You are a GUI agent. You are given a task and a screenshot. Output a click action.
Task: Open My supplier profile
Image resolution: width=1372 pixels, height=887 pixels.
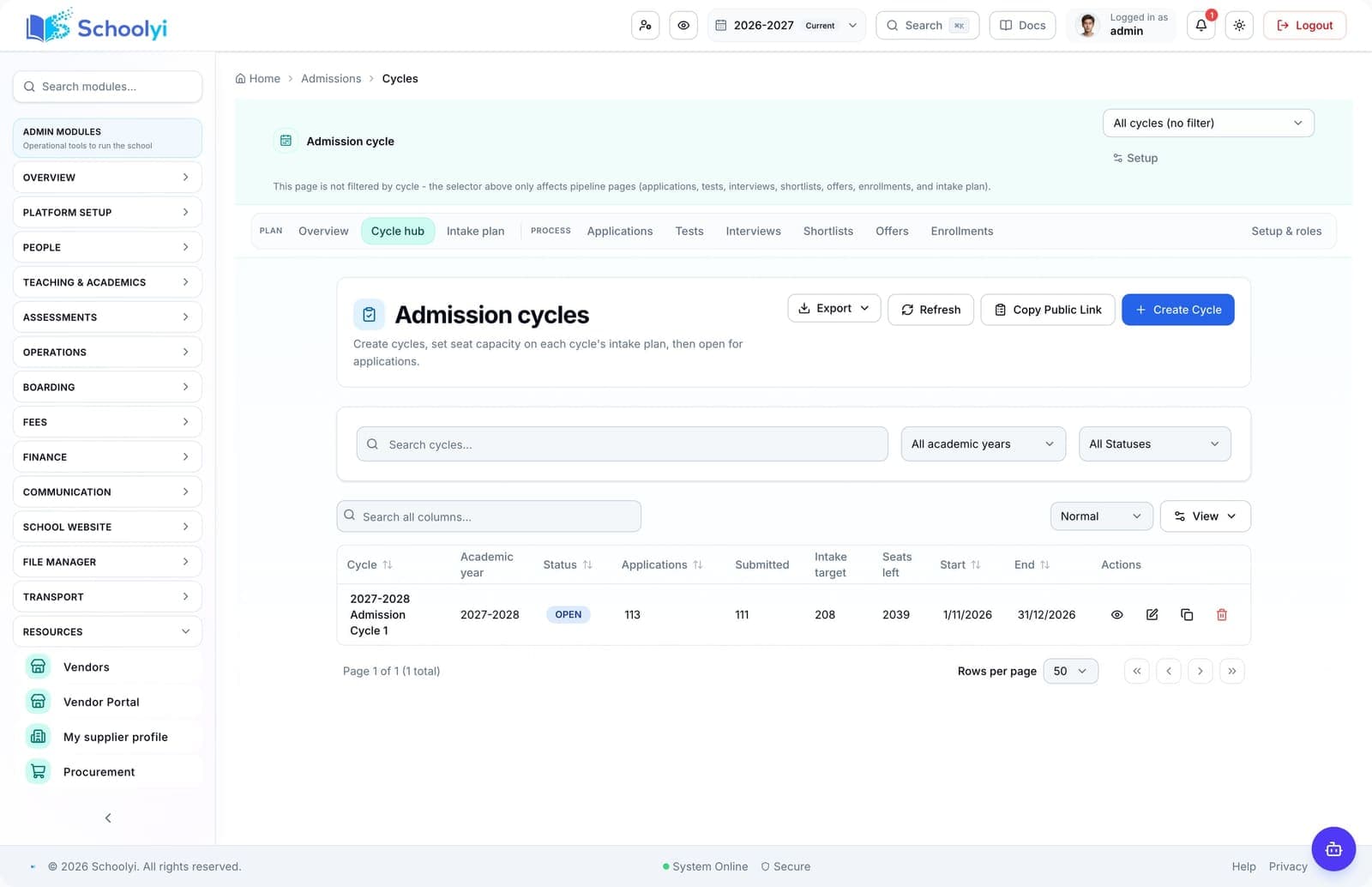tap(108, 737)
